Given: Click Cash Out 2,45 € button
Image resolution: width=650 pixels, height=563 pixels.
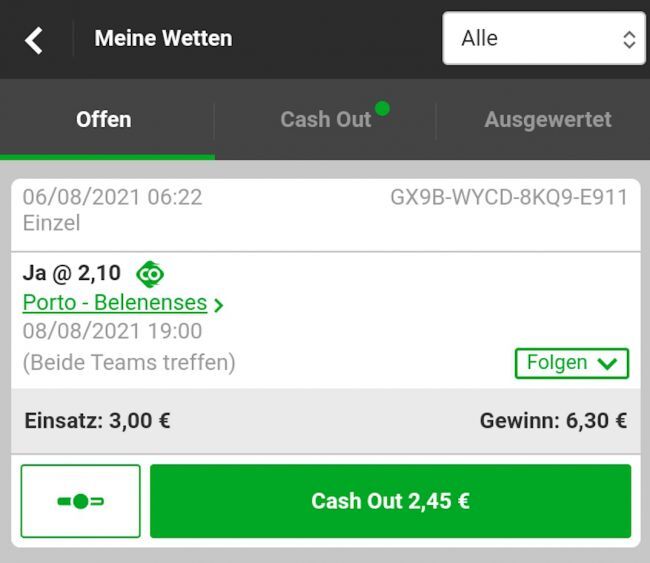Looking at the screenshot, I should (x=390, y=501).
